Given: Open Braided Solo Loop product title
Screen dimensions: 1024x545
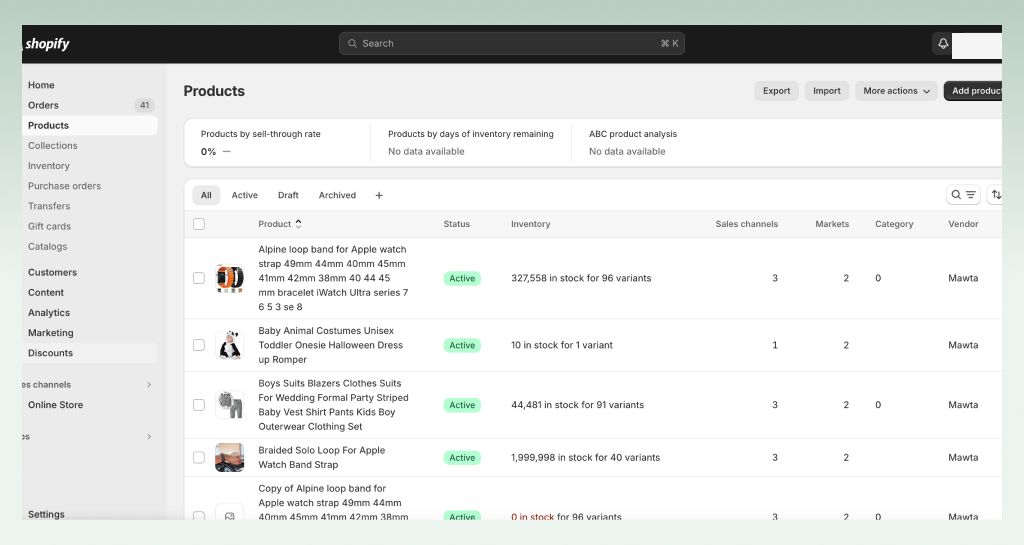Looking at the screenshot, I should 321,458.
